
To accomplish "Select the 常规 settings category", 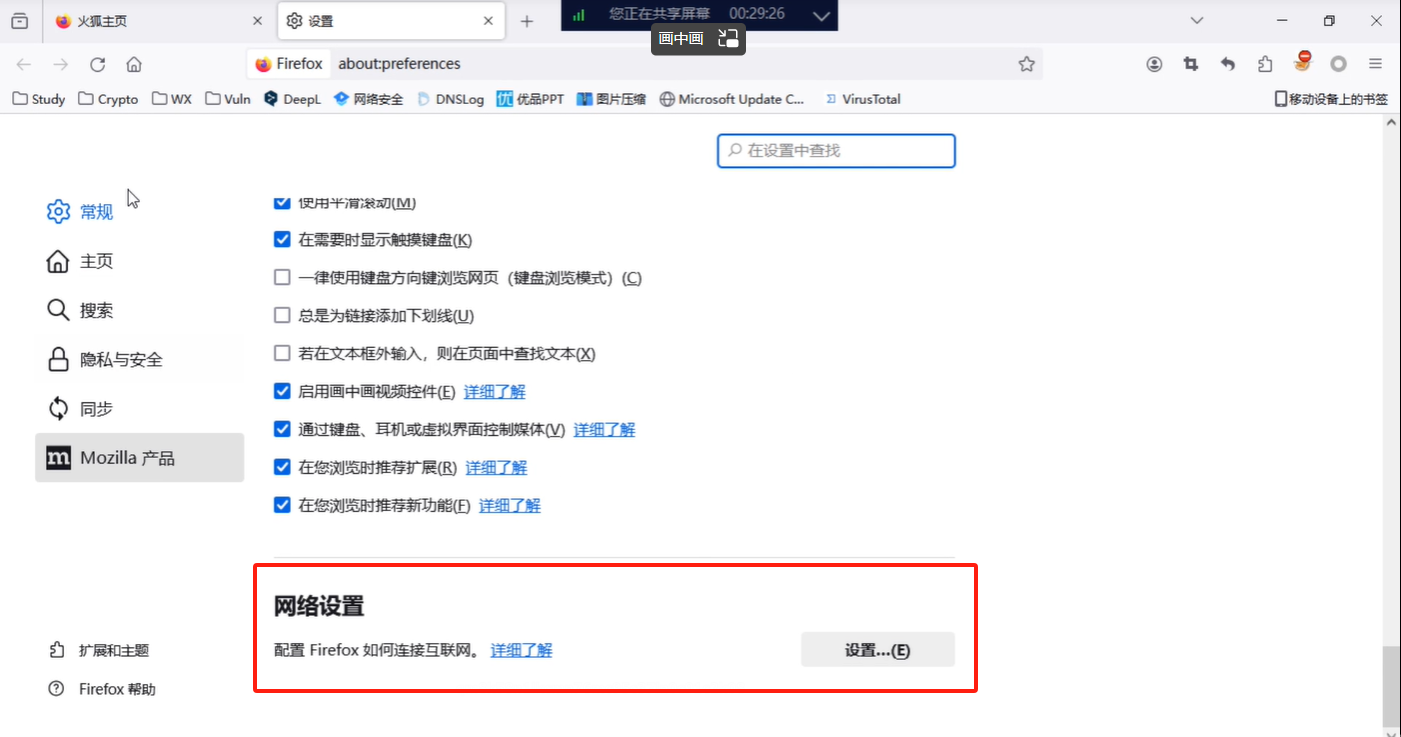I will pos(139,212).
